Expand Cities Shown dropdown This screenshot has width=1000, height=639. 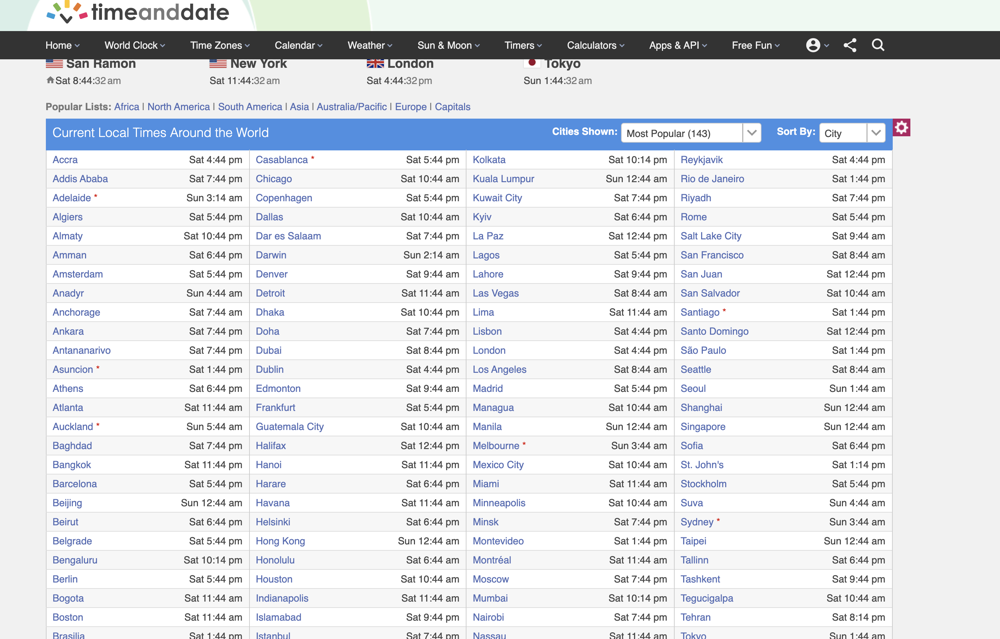[x=691, y=133]
